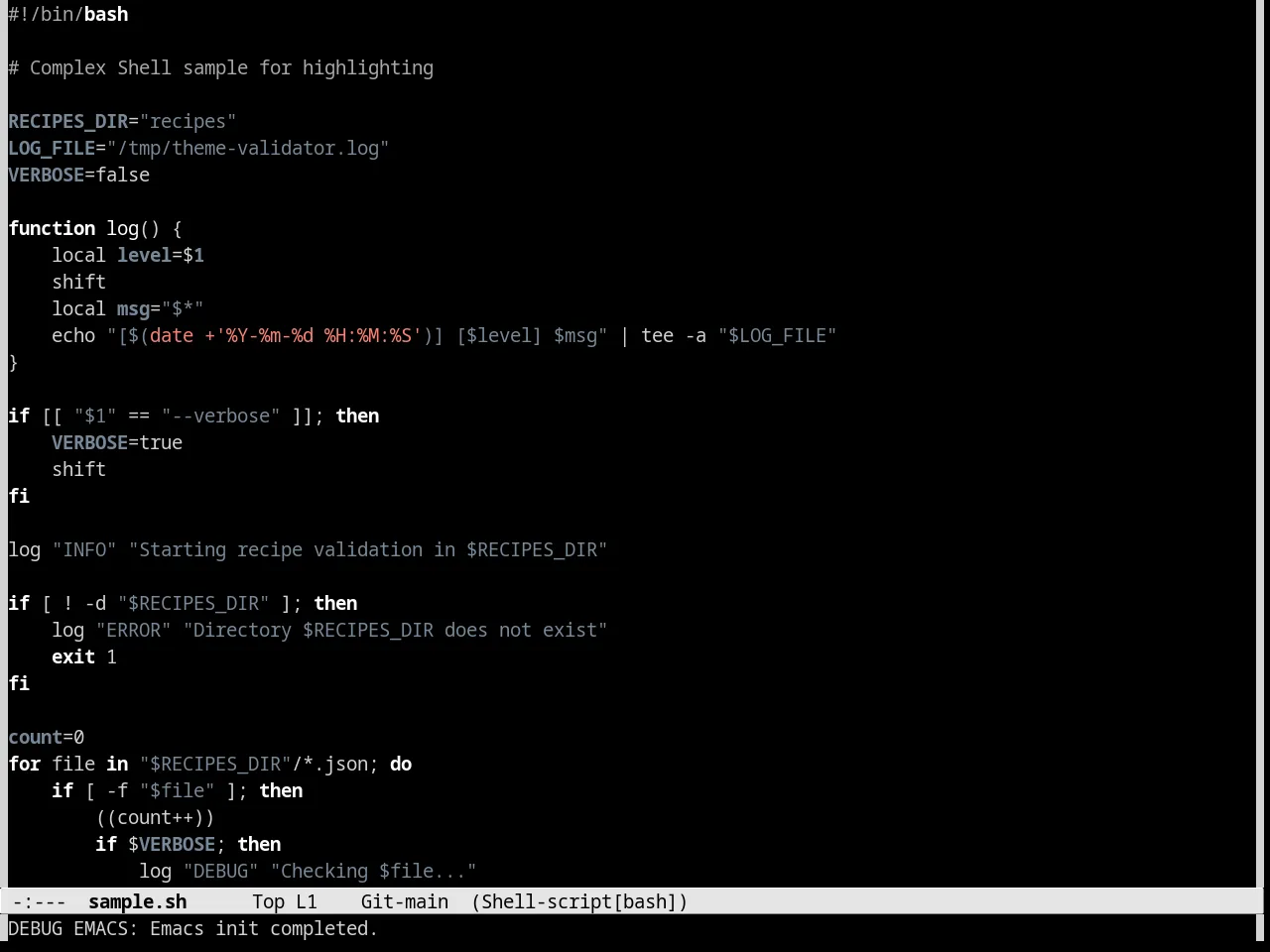Click the string "/tmp/theme-validator.log"

(248, 148)
